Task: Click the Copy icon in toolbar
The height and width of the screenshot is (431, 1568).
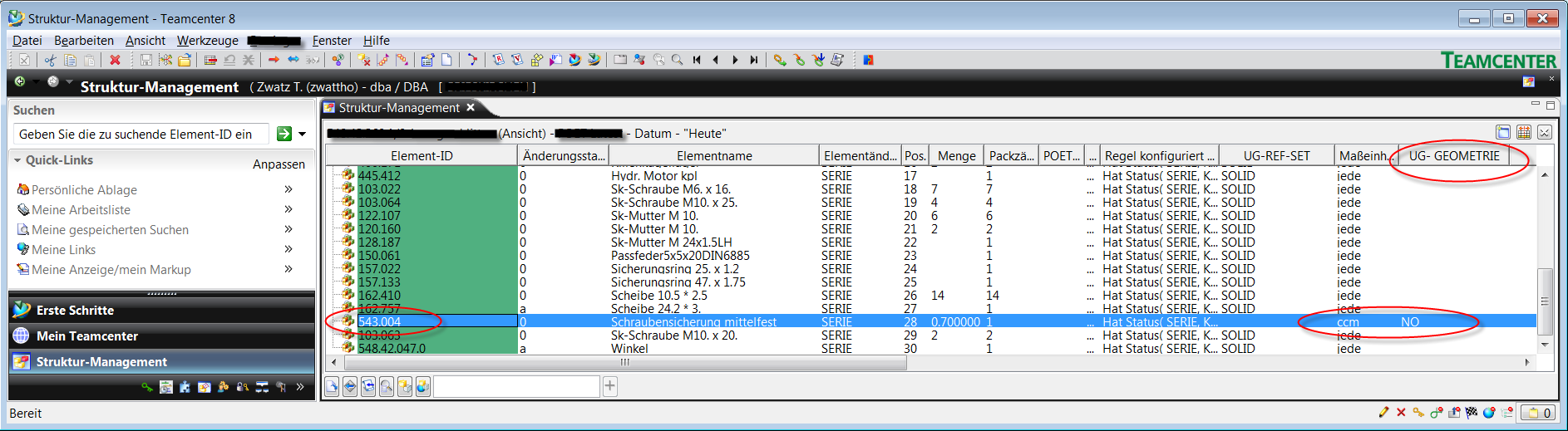Action: [70, 60]
